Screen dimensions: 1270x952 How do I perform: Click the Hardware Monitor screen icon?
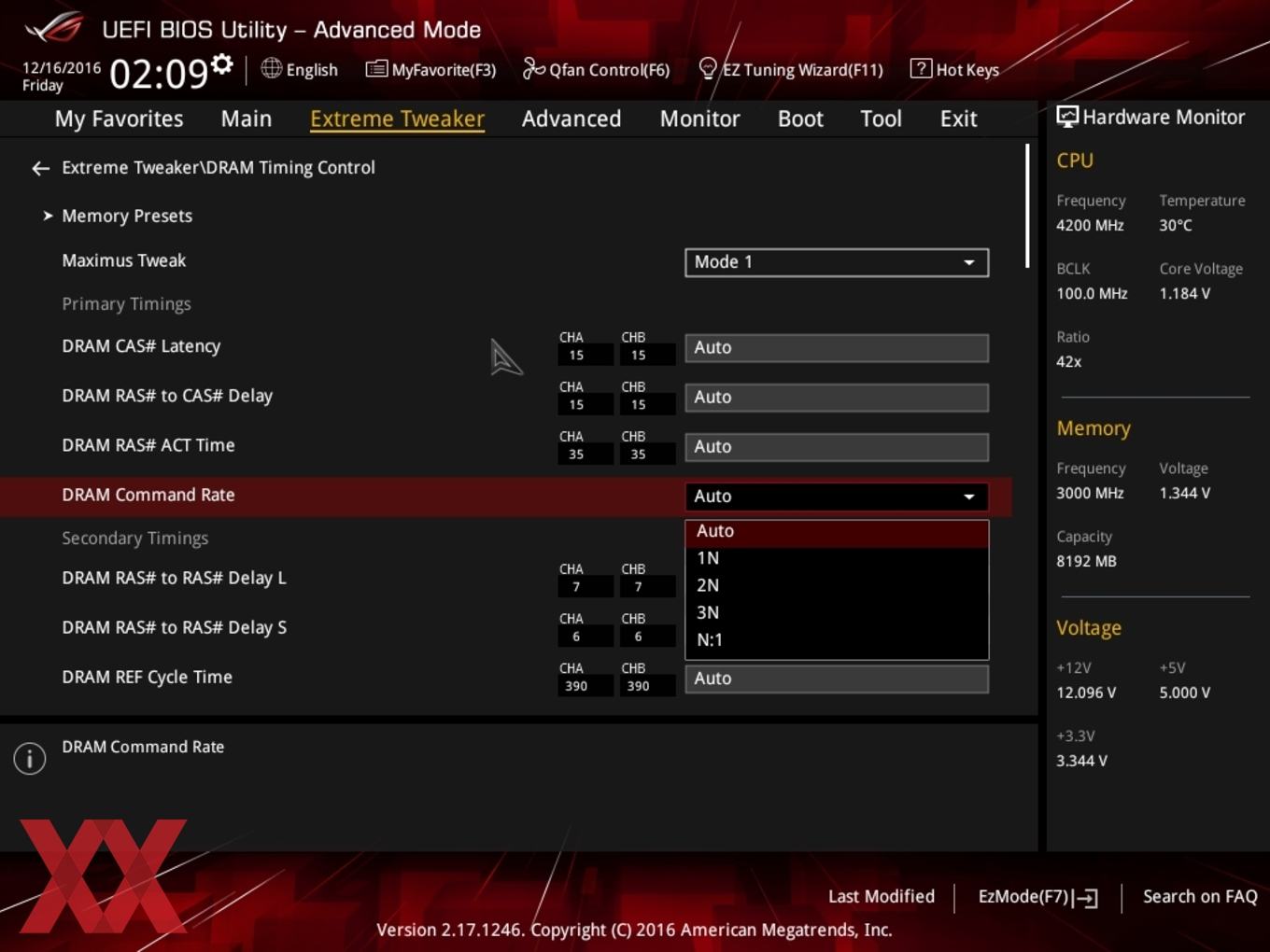[x=1066, y=117]
